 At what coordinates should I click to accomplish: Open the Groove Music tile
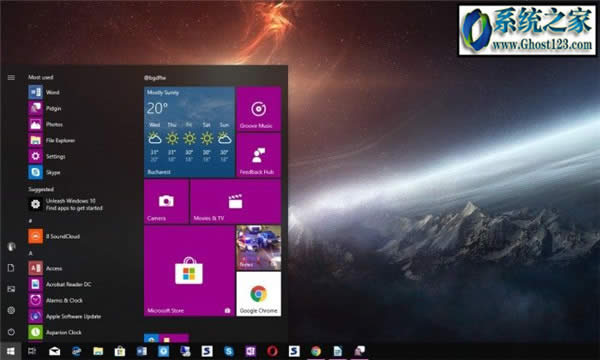[x=258, y=109]
